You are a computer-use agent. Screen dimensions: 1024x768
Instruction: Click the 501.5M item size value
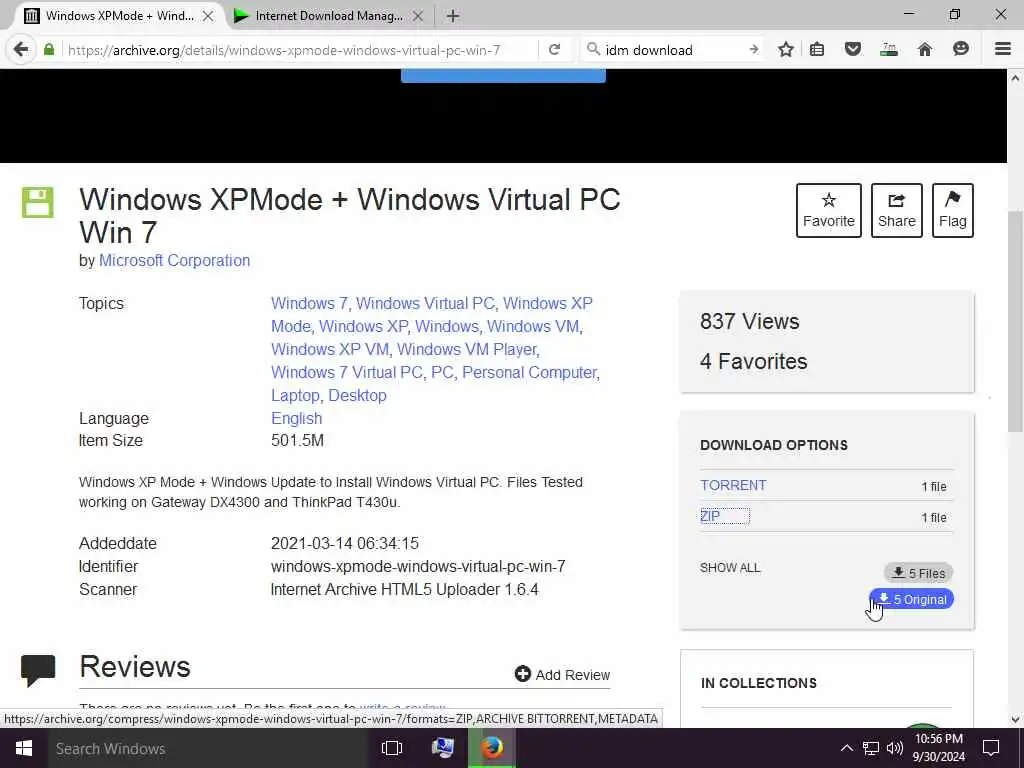(x=297, y=440)
